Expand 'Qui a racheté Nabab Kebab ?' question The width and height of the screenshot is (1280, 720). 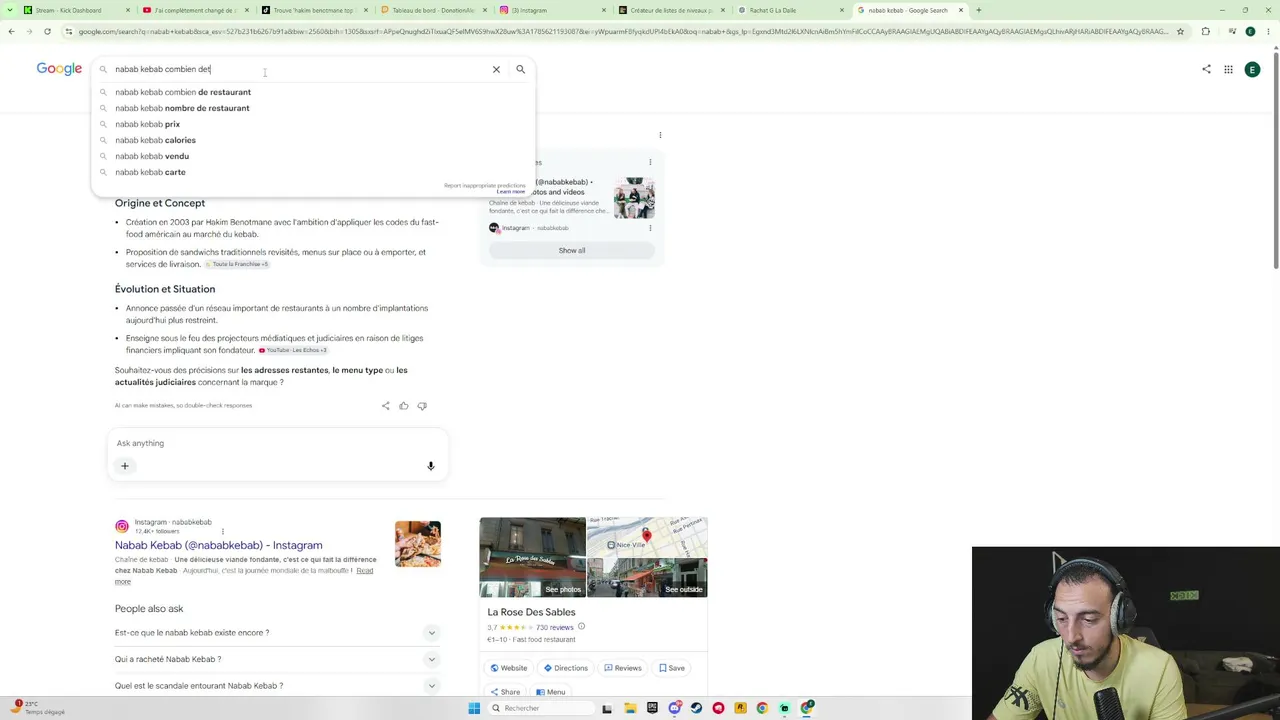coord(277,659)
